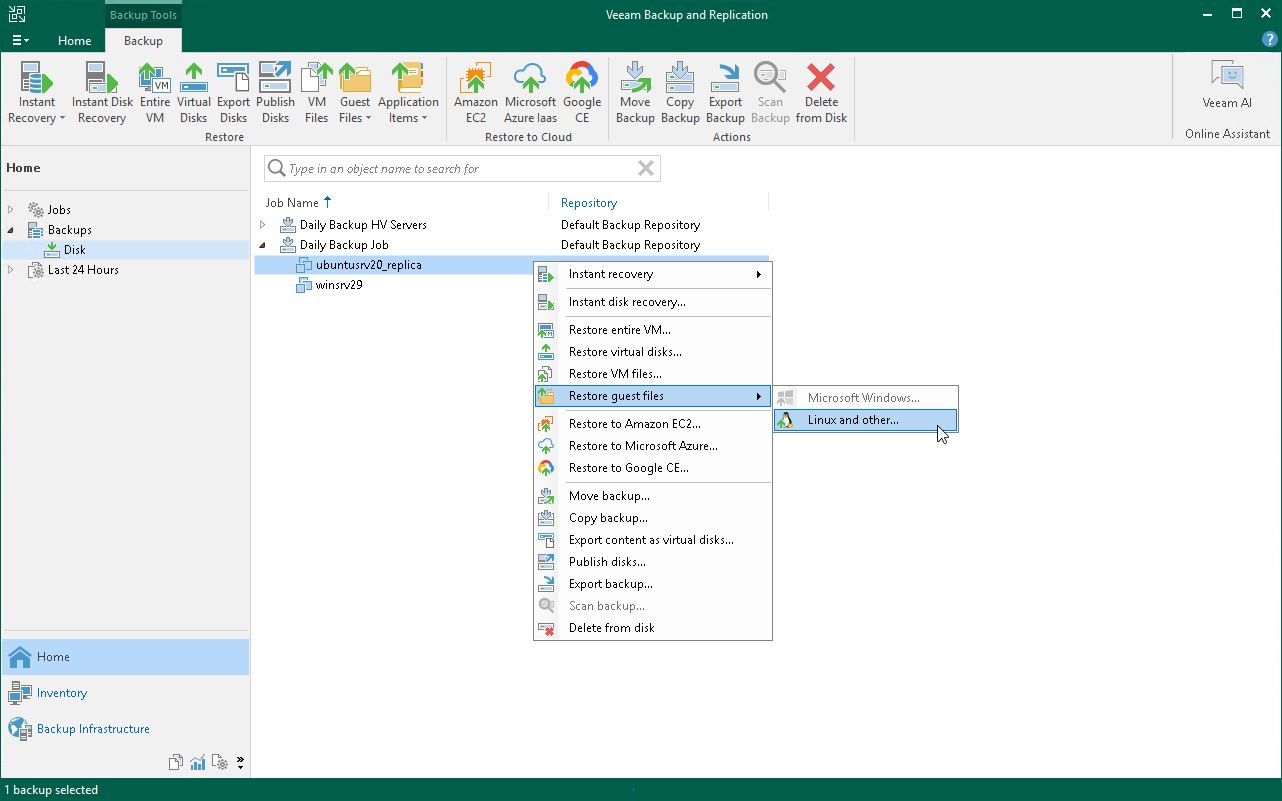Open the Guest Files ribbon dropdown
The image size is (1282, 801).
pos(355,93)
